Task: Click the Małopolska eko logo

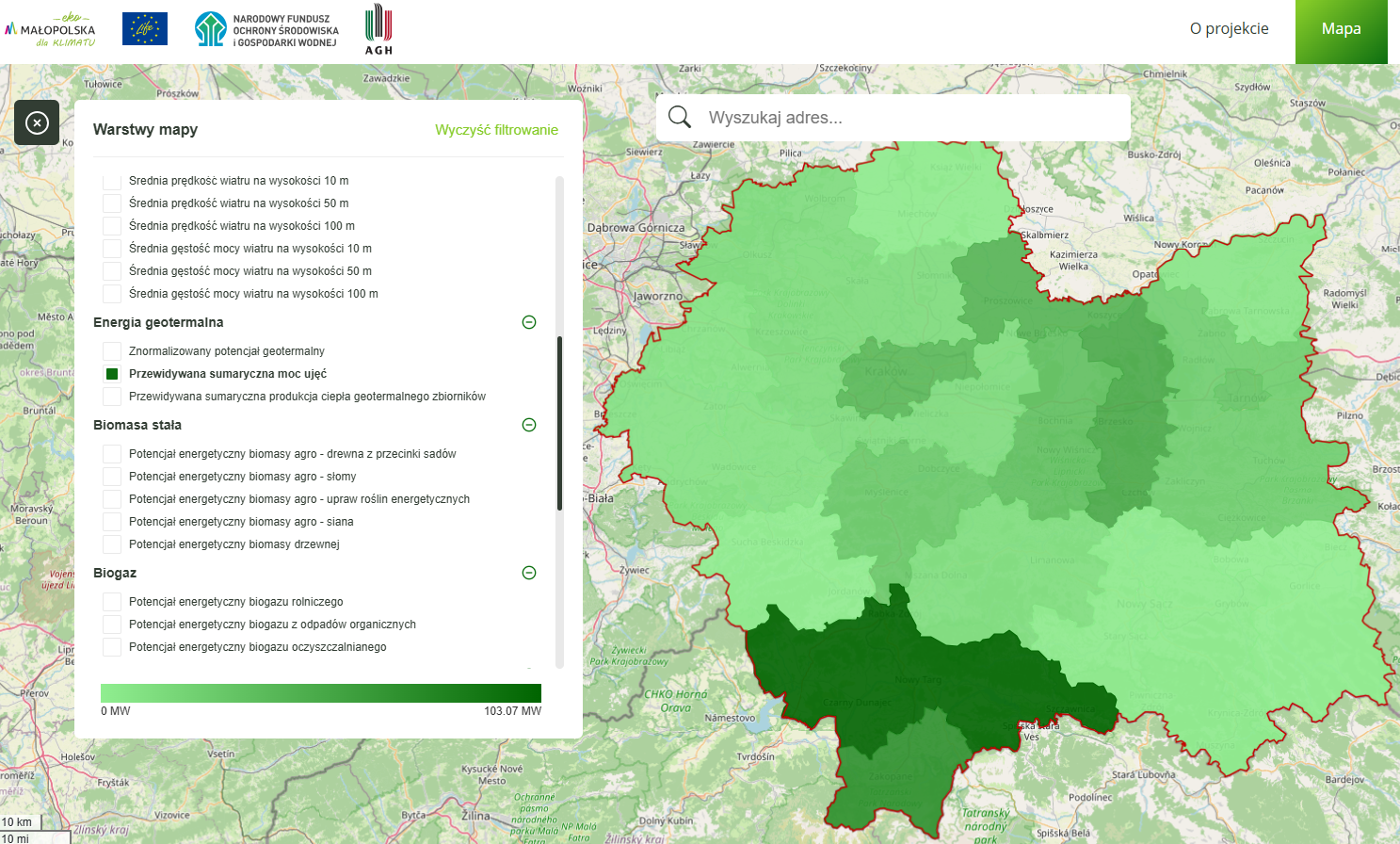Action: [51, 29]
